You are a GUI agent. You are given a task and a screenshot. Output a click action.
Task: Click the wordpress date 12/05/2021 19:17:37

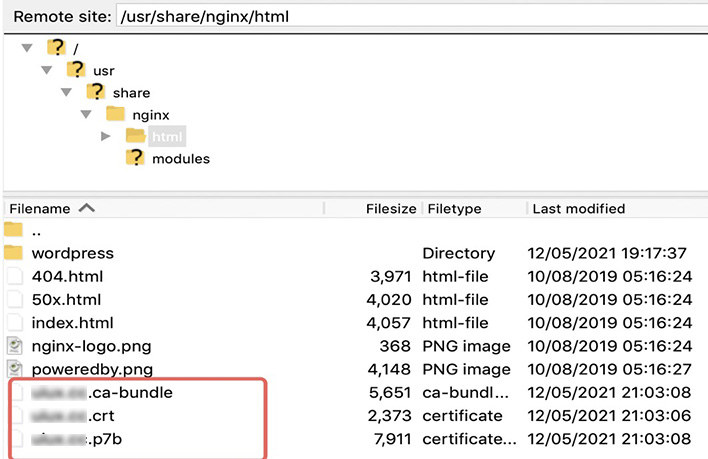[607, 253]
